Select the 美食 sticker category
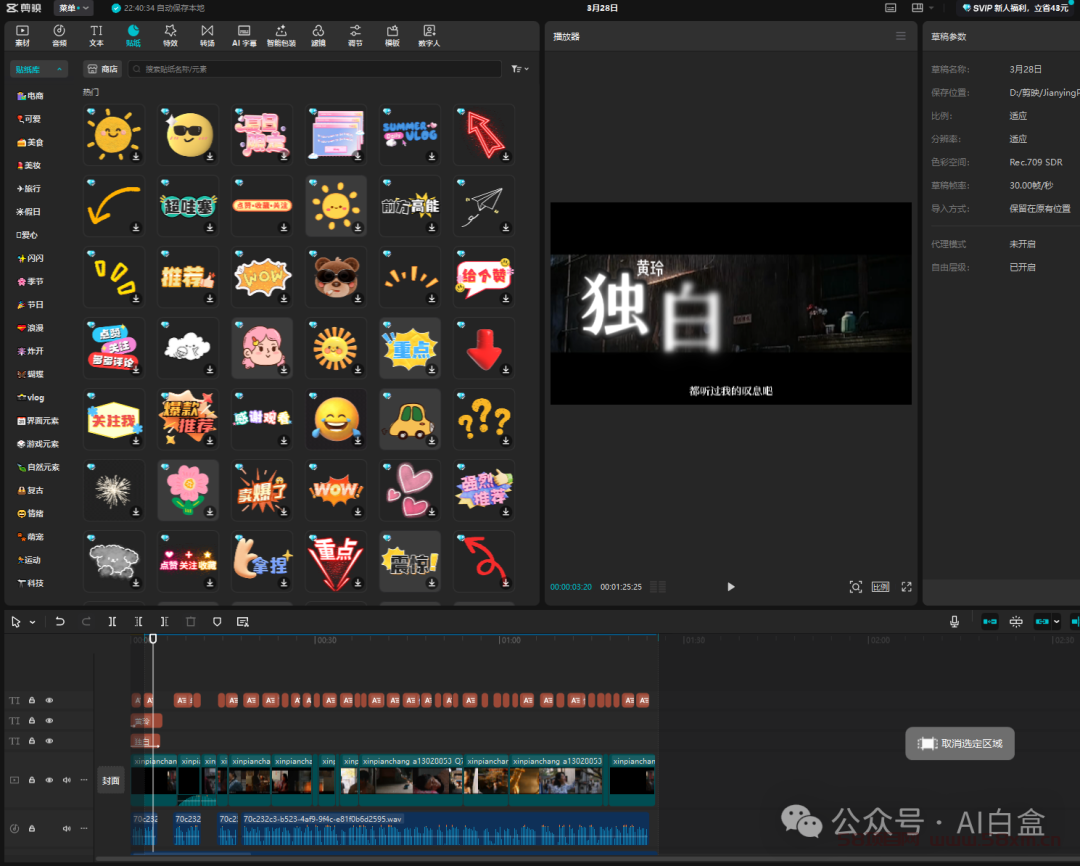The height and width of the screenshot is (866, 1080). pos(31,142)
